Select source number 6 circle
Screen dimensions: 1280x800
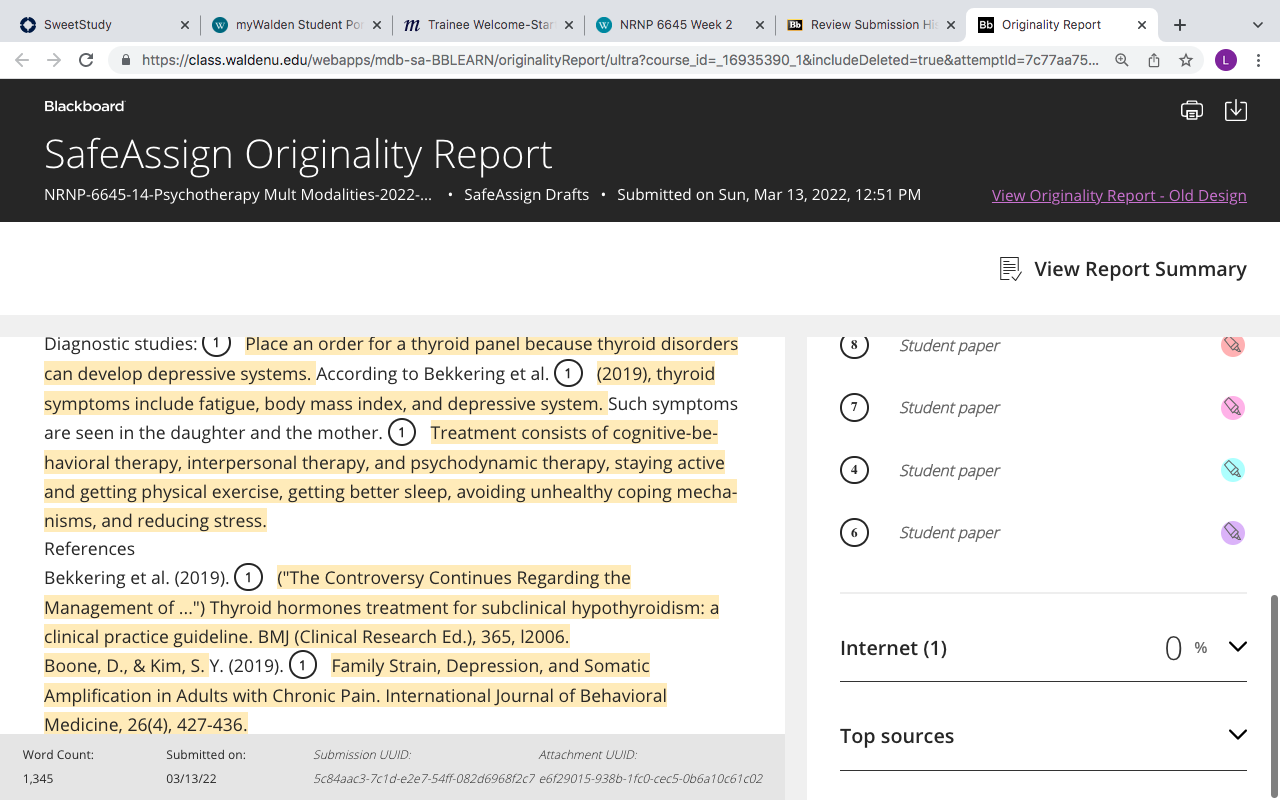pyautogui.click(x=854, y=532)
